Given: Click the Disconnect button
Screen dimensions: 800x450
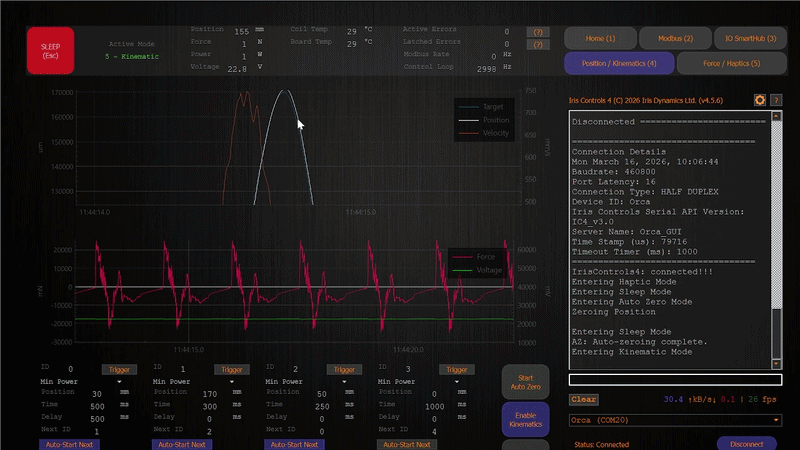Looking at the screenshot, I should (x=747, y=443).
